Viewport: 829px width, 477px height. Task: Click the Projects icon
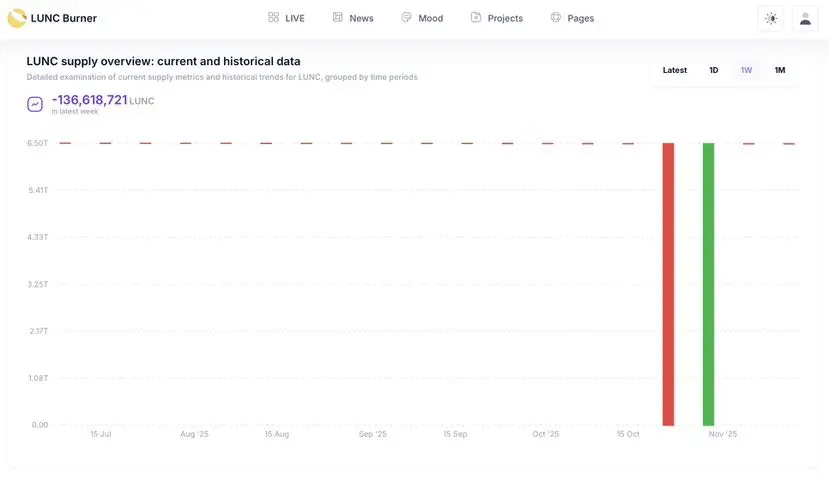[476, 17]
